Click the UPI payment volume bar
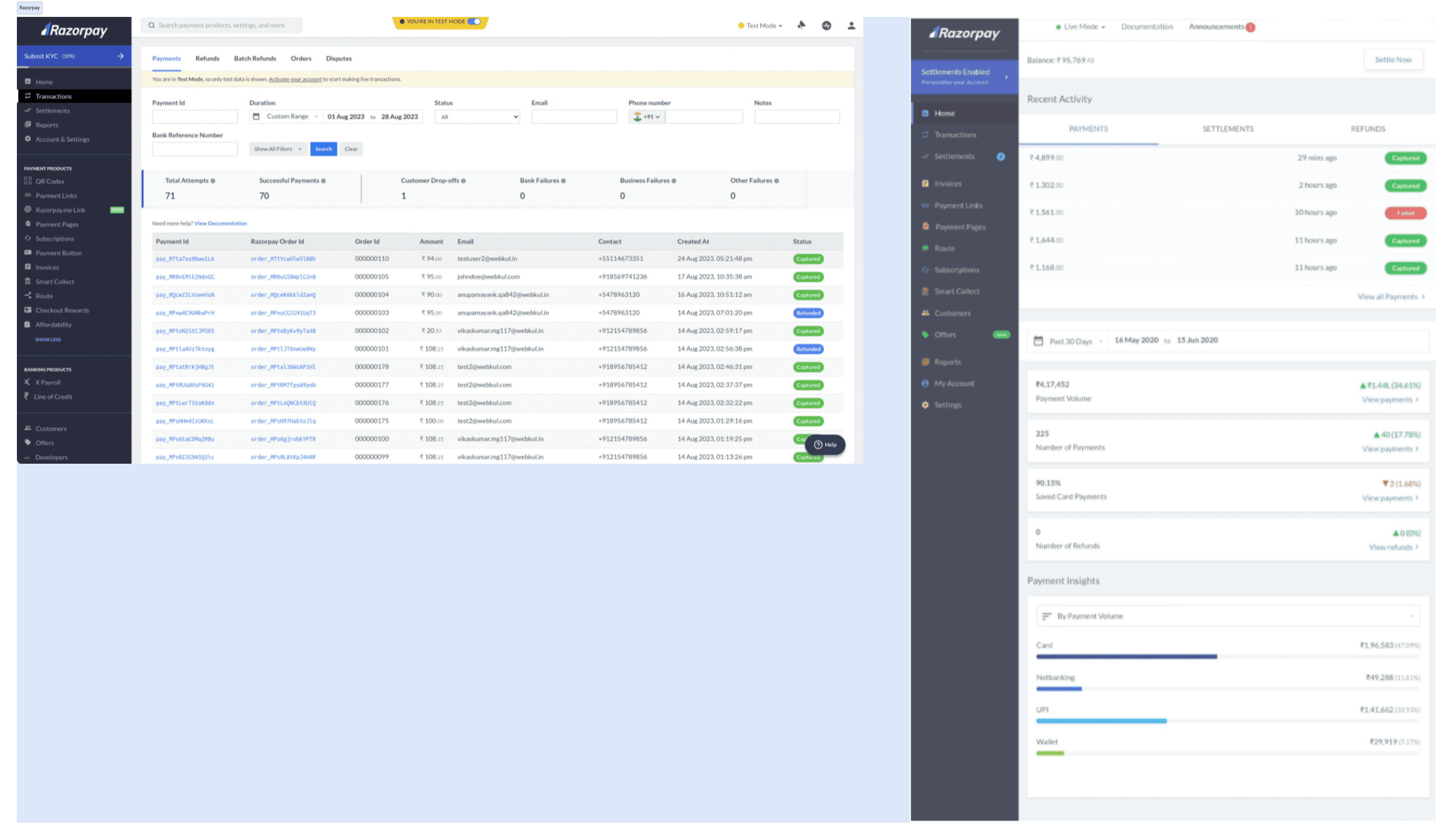This screenshot has width=1453, height=840. click(1101, 721)
